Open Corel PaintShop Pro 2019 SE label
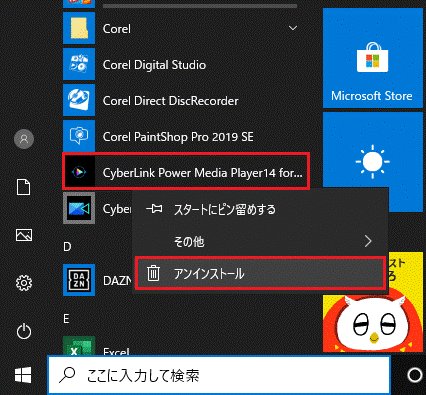The image size is (426, 395). [178, 137]
